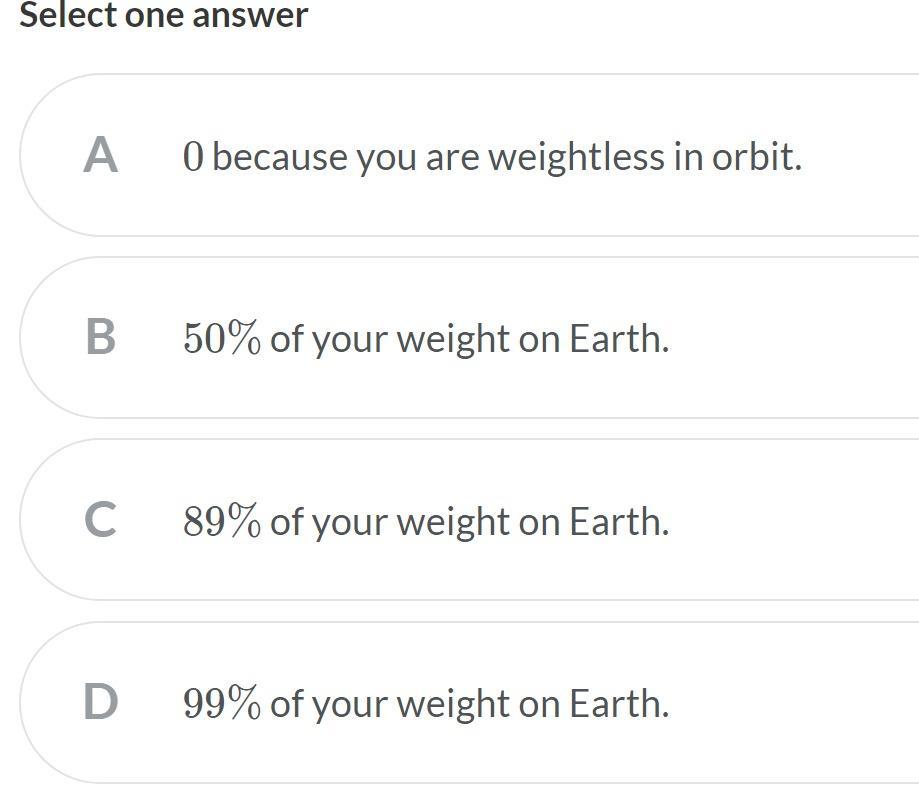Click the text "0 because you are weightless in orbit."
Image resolution: width=919 pixels, height=796 pixels.
[x=492, y=157]
